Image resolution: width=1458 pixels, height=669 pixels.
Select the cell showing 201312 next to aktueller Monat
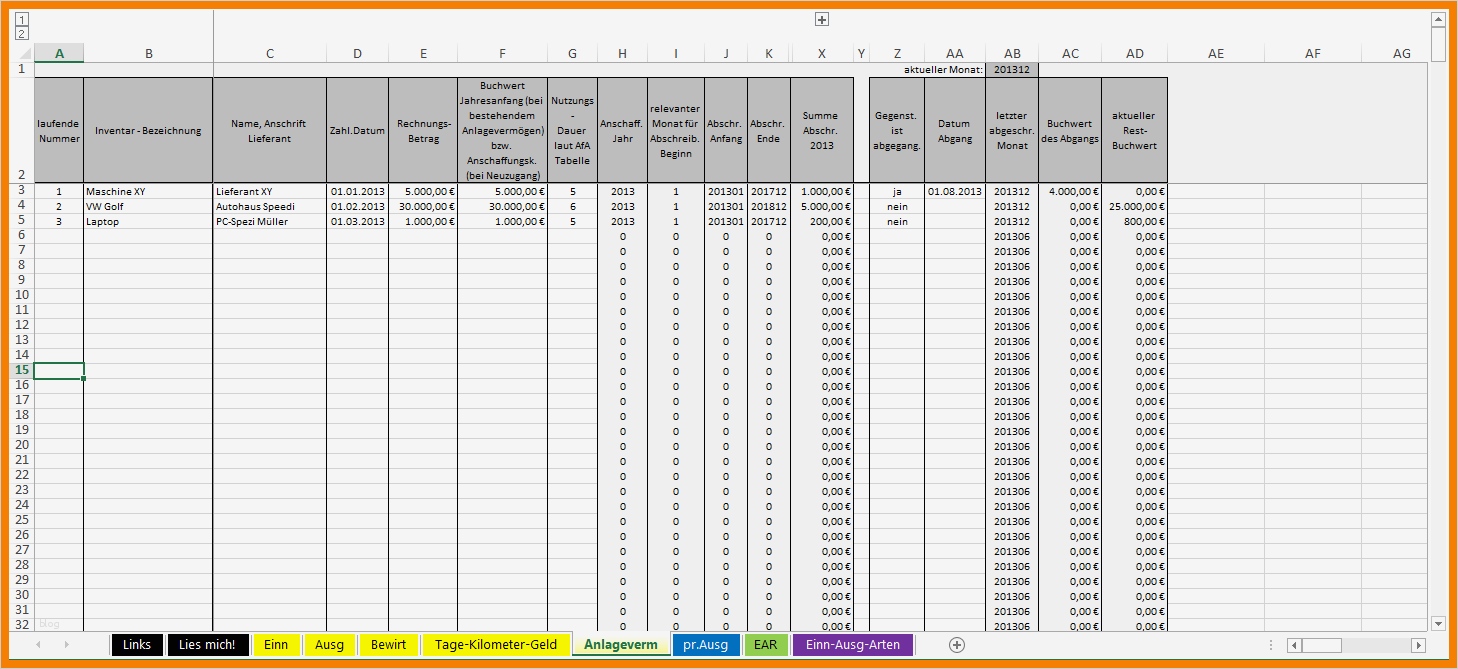pos(1012,70)
